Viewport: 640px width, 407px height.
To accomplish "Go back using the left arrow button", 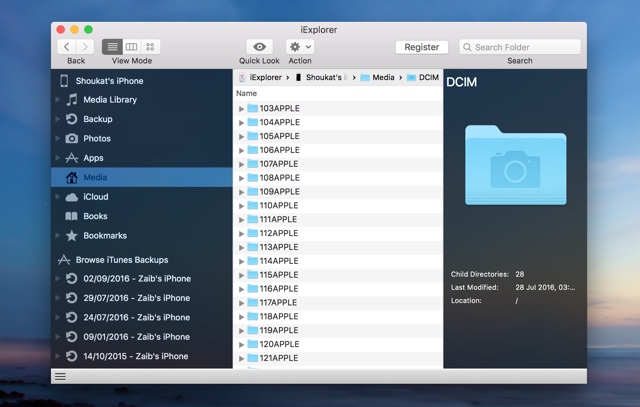I will [x=67, y=47].
